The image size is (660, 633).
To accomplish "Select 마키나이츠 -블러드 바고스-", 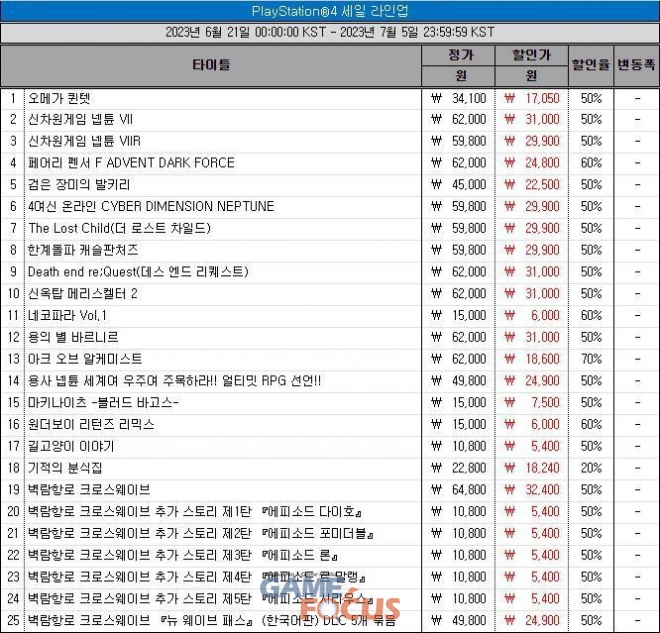I will [x=104, y=403].
